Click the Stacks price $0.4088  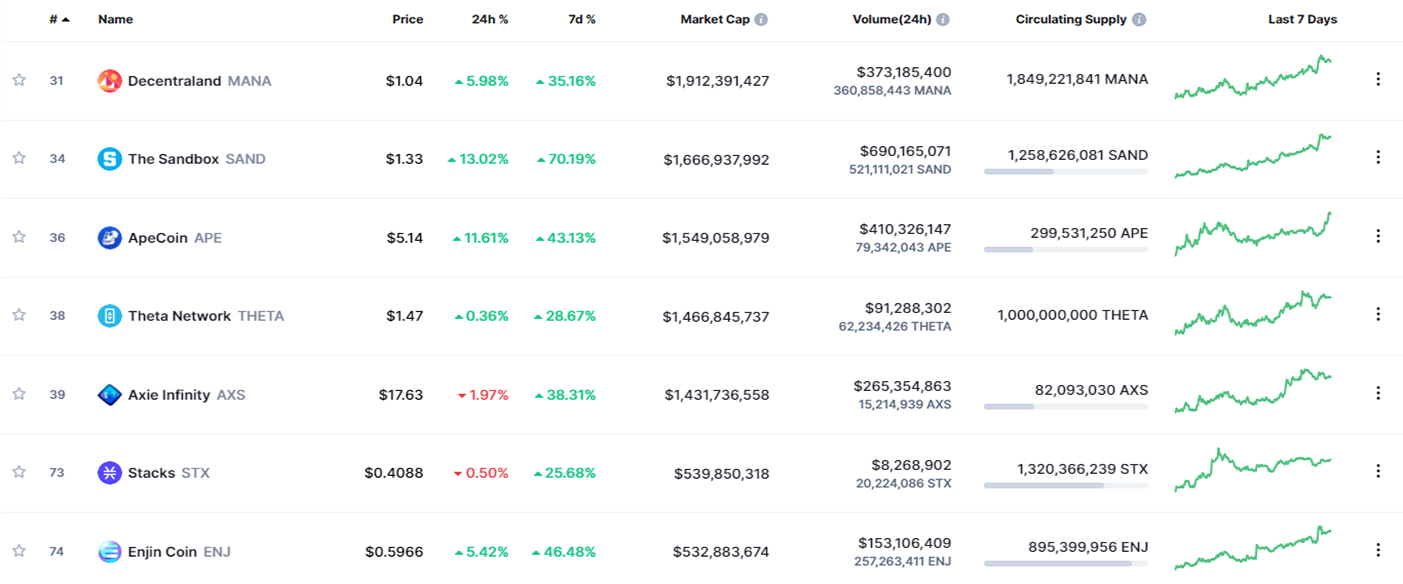[394, 473]
